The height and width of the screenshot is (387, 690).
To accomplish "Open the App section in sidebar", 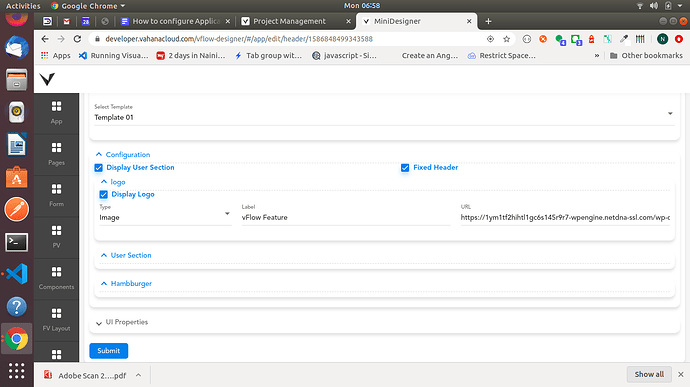I will click(x=56, y=113).
